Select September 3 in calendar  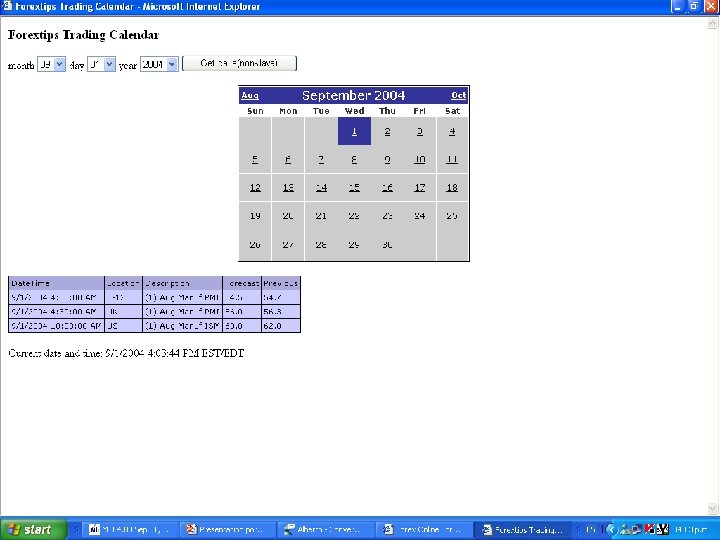click(x=420, y=132)
